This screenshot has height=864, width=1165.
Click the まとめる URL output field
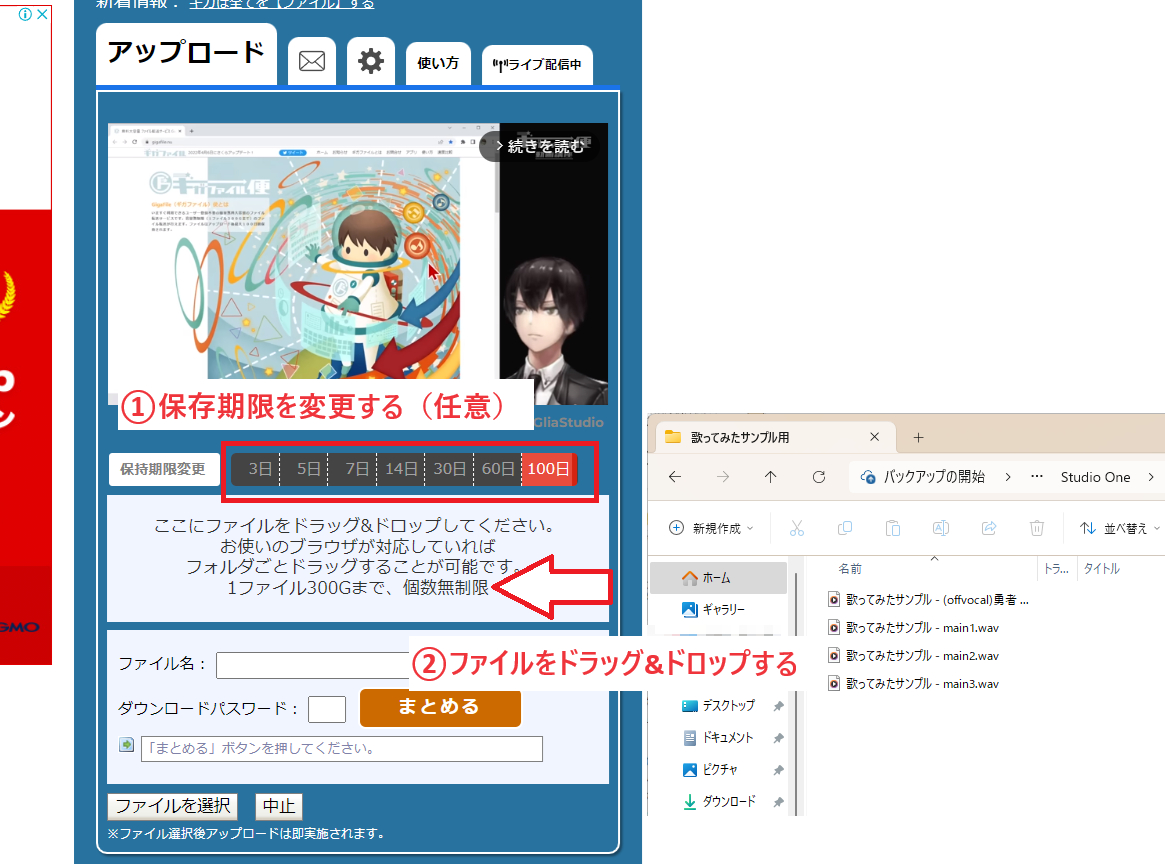pyautogui.click(x=342, y=748)
